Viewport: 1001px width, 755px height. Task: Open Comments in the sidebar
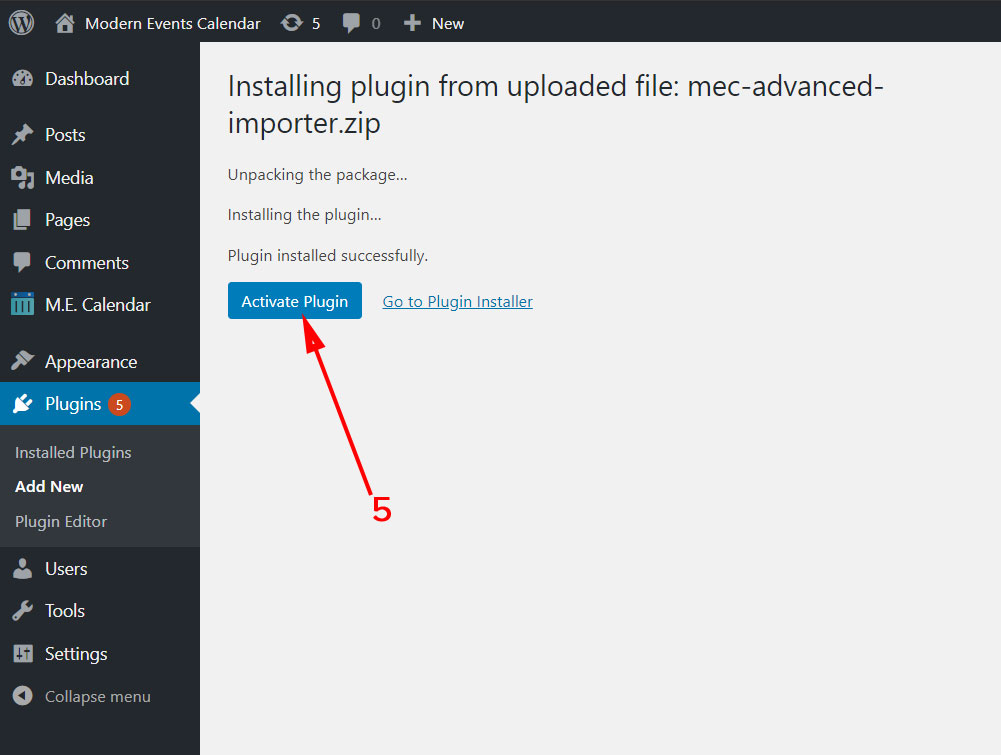87,263
